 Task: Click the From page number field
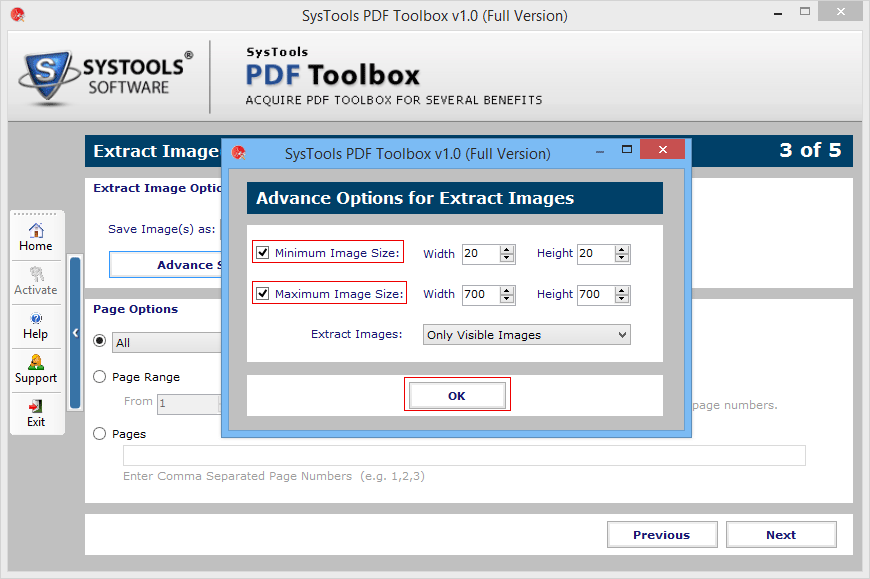tap(189, 403)
